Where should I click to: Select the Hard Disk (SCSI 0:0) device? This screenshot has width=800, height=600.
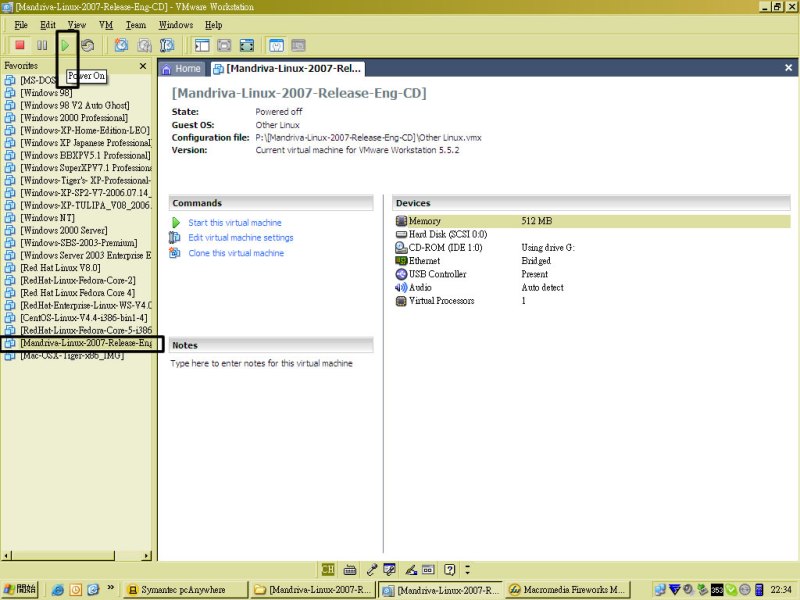[x=592, y=234]
